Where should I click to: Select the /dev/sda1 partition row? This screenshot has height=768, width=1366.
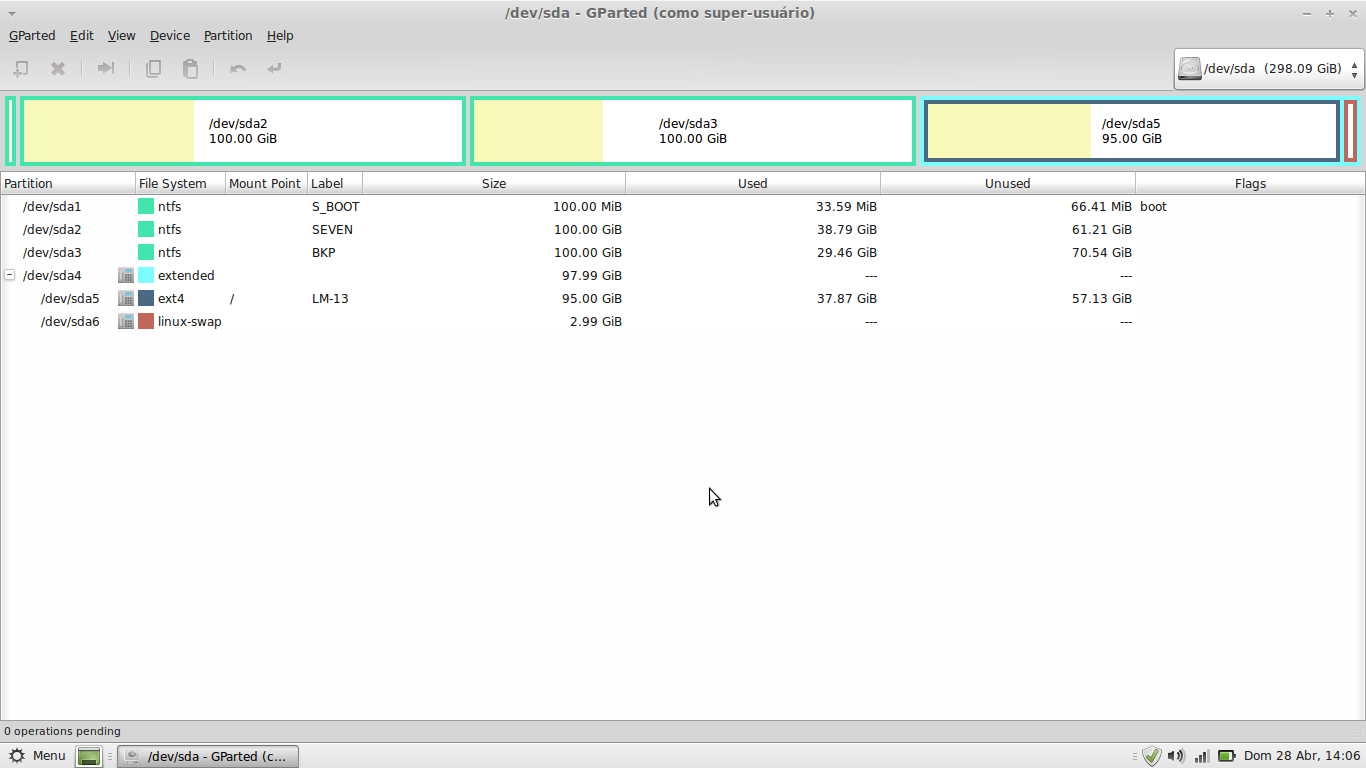point(683,206)
